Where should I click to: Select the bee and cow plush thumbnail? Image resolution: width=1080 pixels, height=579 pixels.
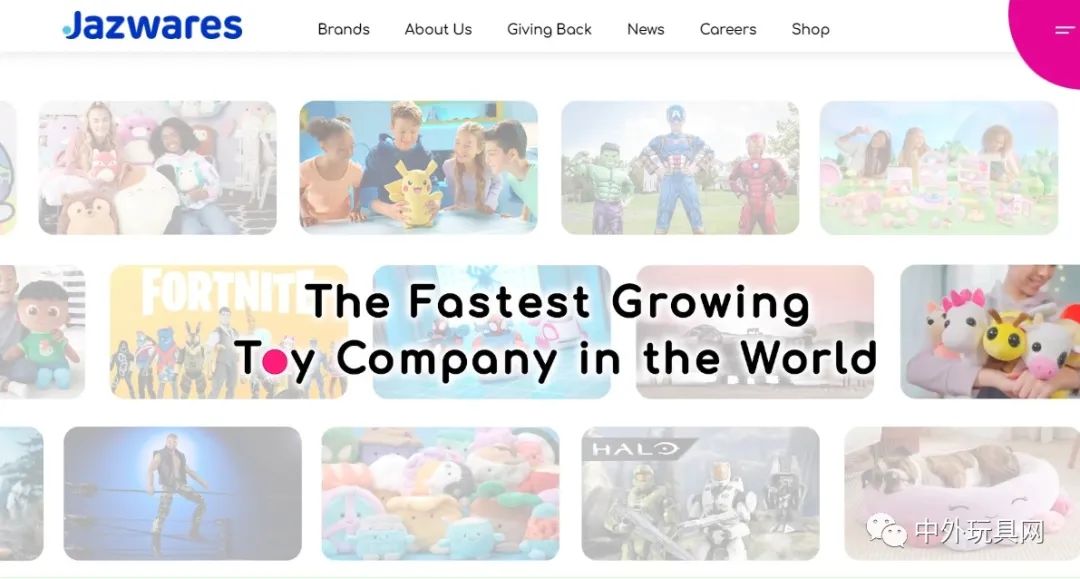pyautogui.click(x=990, y=332)
